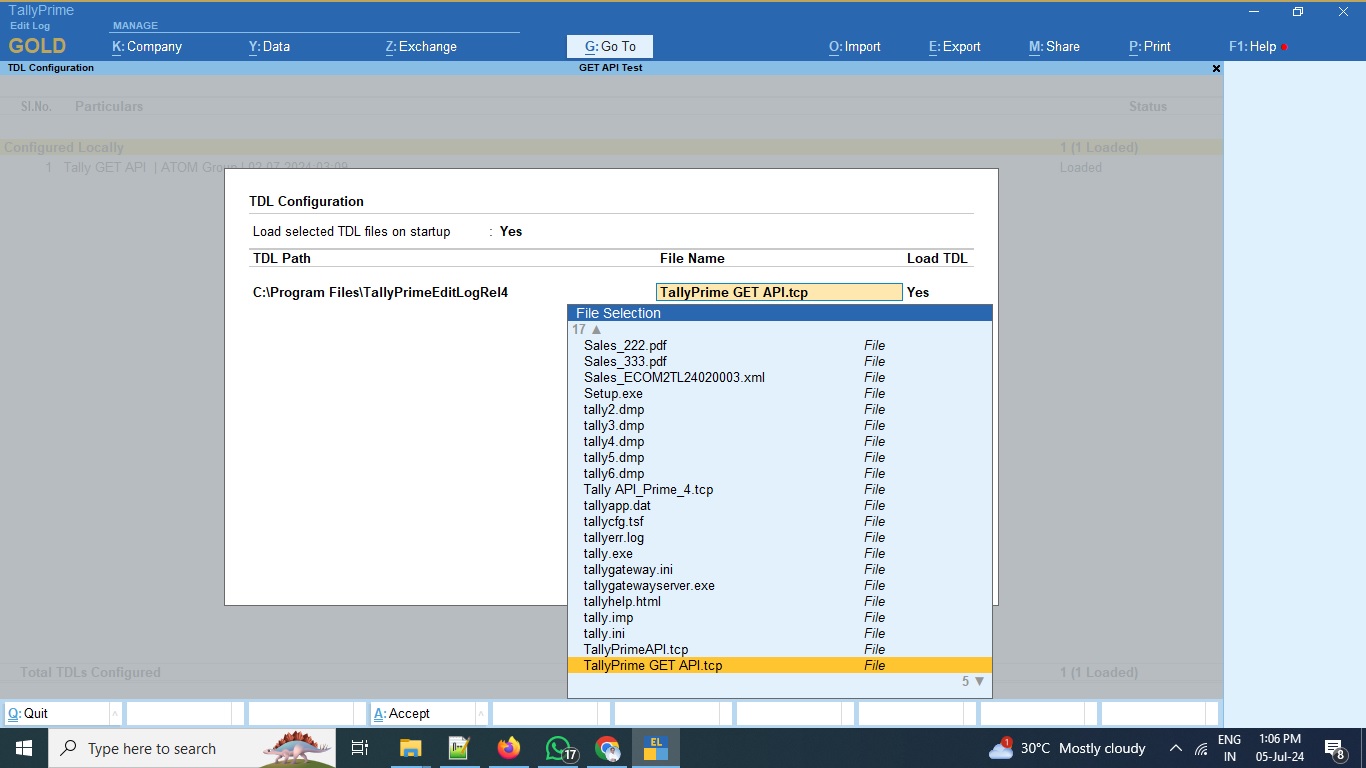
Task: Click the A: Accept button
Action: tap(423, 713)
